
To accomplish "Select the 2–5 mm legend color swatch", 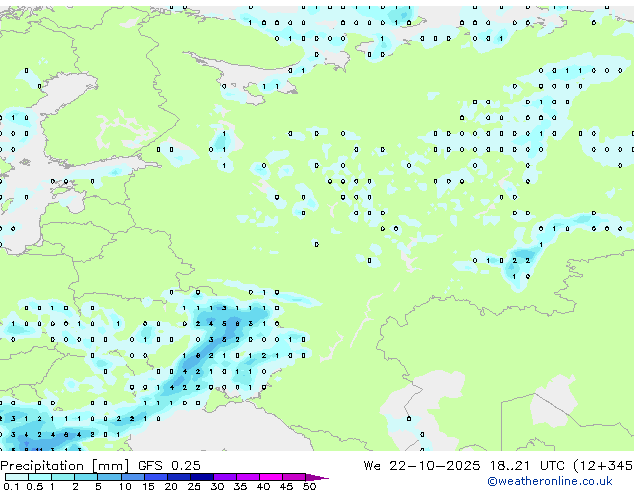I will coord(86,477).
